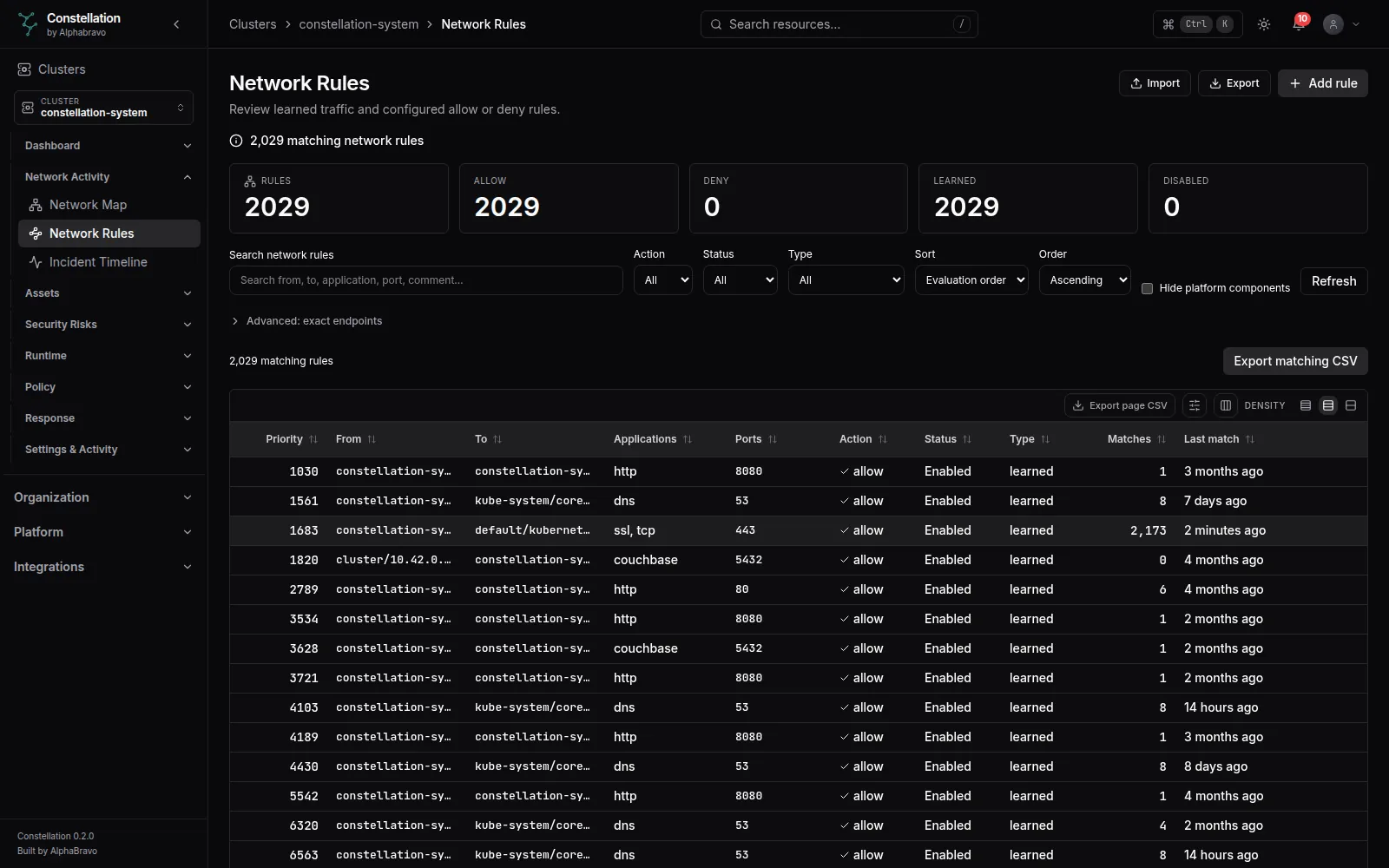Open Network Map in sidebar
The image size is (1389, 868).
[109, 205]
